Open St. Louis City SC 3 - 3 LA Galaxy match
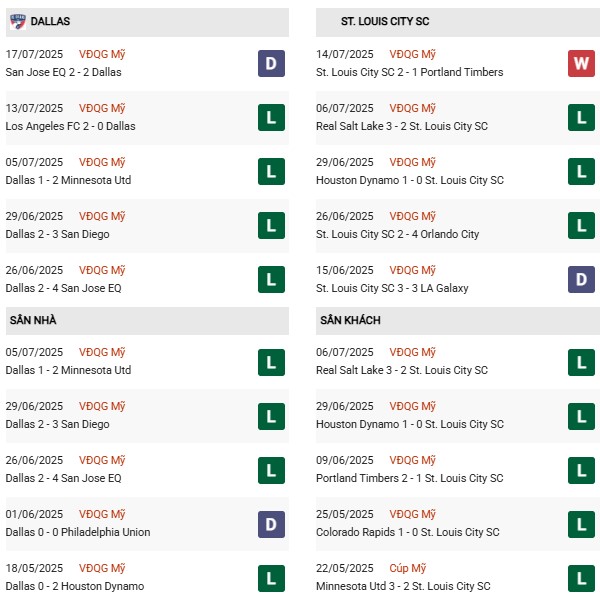The height and width of the screenshot is (602, 600). (392, 288)
